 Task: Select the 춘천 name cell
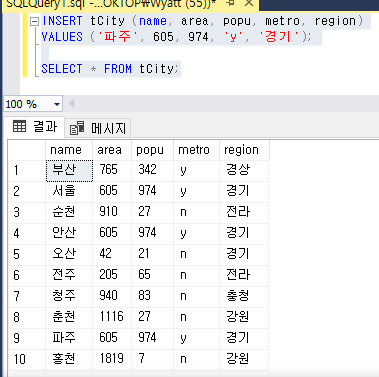tap(69, 317)
